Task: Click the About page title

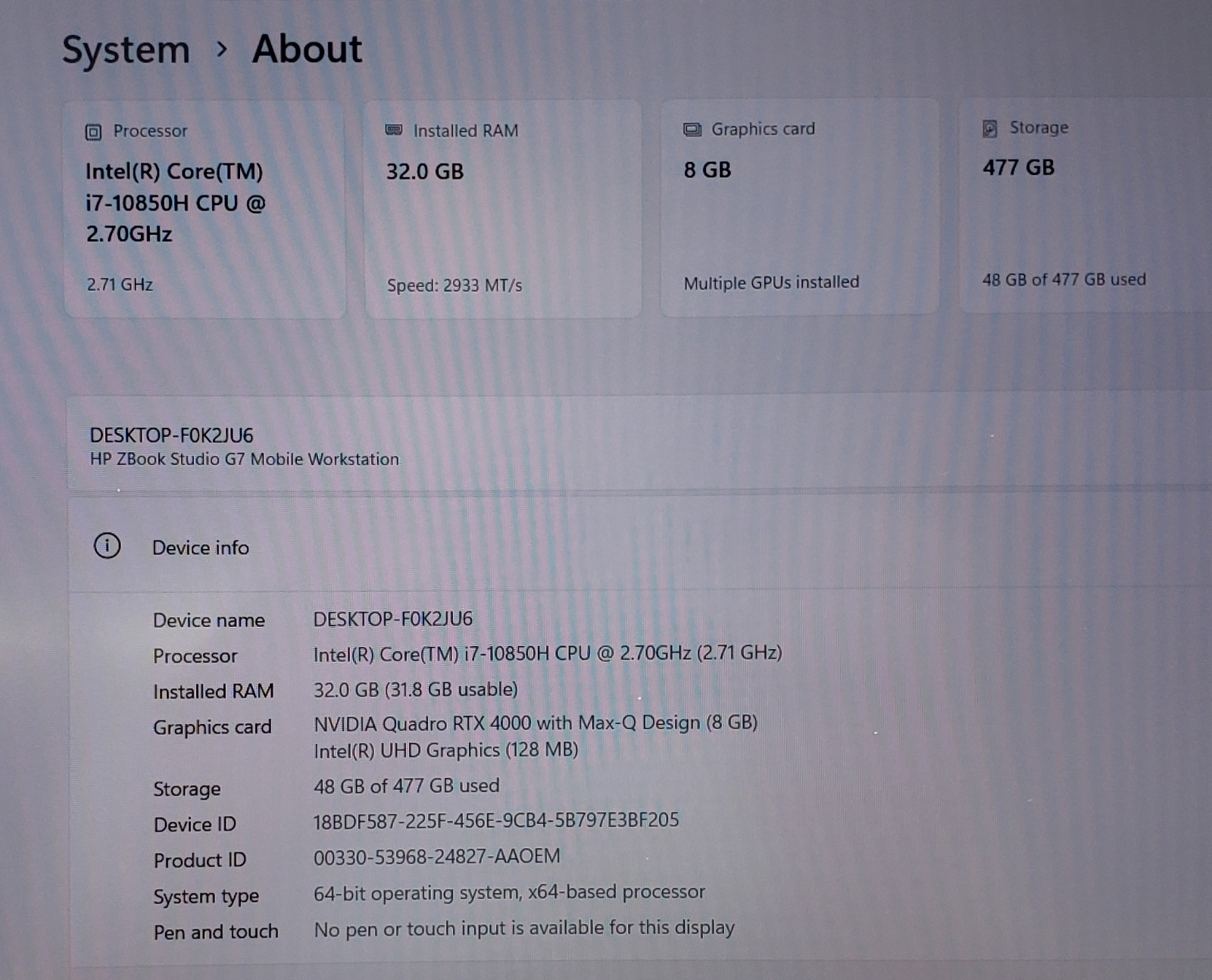Action: (307, 48)
